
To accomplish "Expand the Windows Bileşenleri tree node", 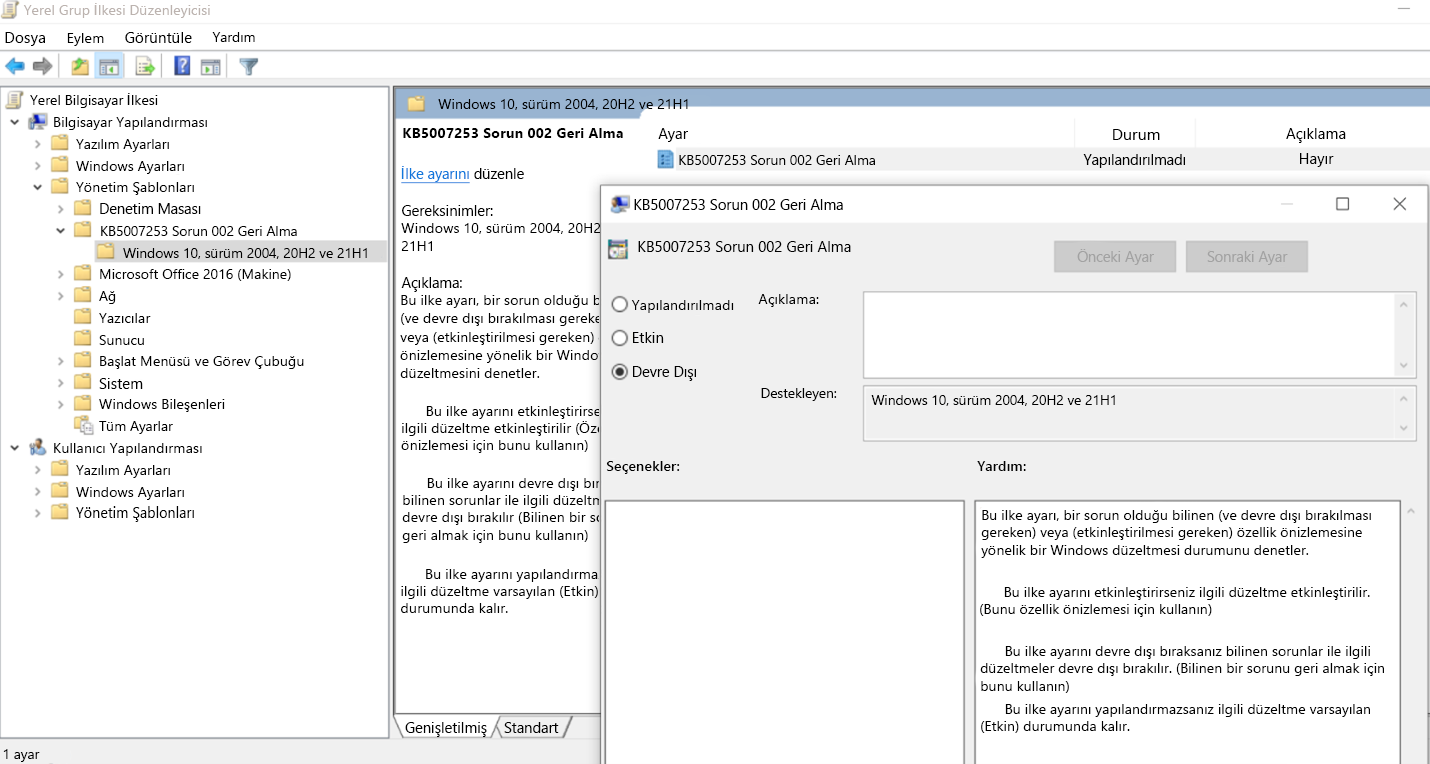I will point(61,405).
